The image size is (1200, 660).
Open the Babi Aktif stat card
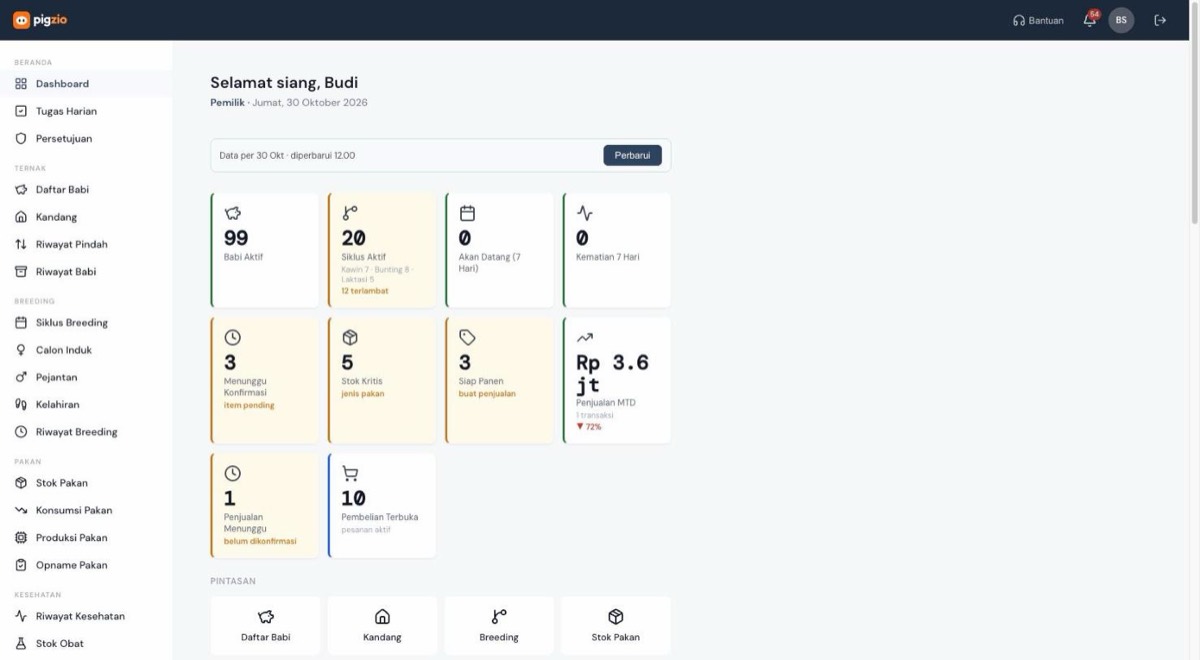pos(265,250)
